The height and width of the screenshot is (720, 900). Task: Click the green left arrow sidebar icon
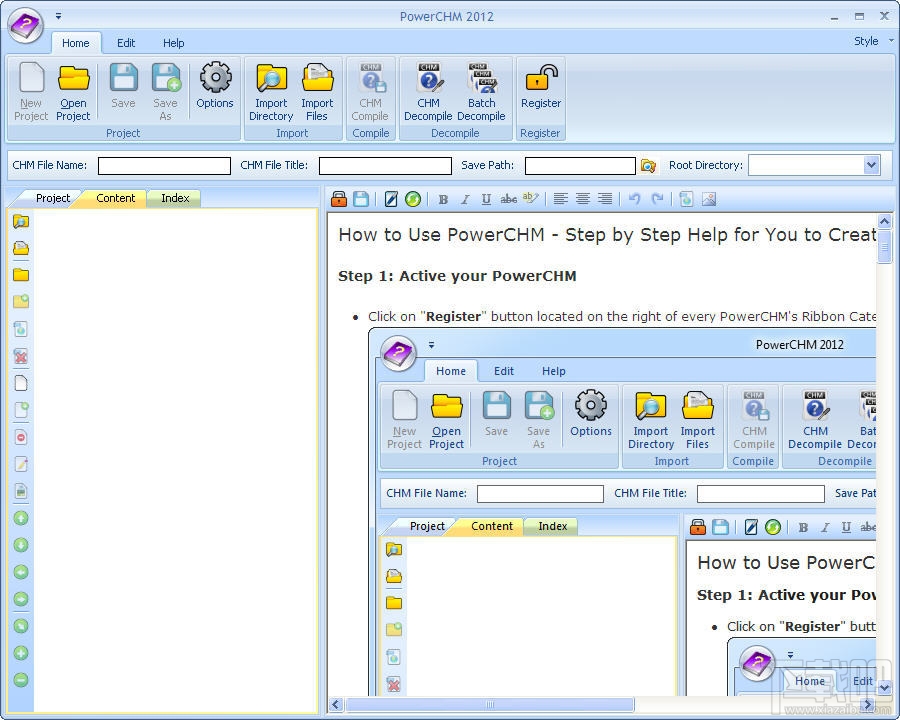21,572
